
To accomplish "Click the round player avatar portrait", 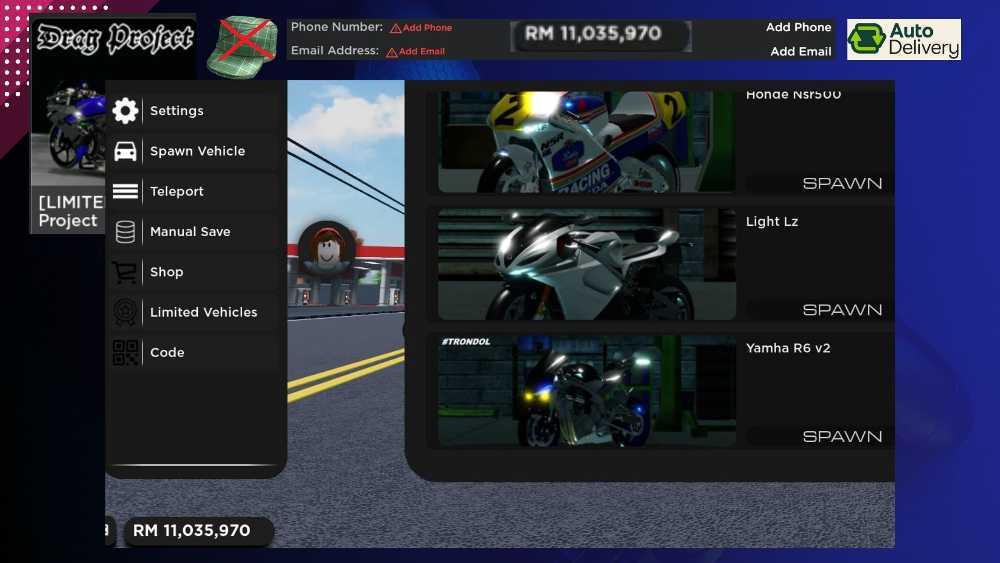I will click(327, 249).
